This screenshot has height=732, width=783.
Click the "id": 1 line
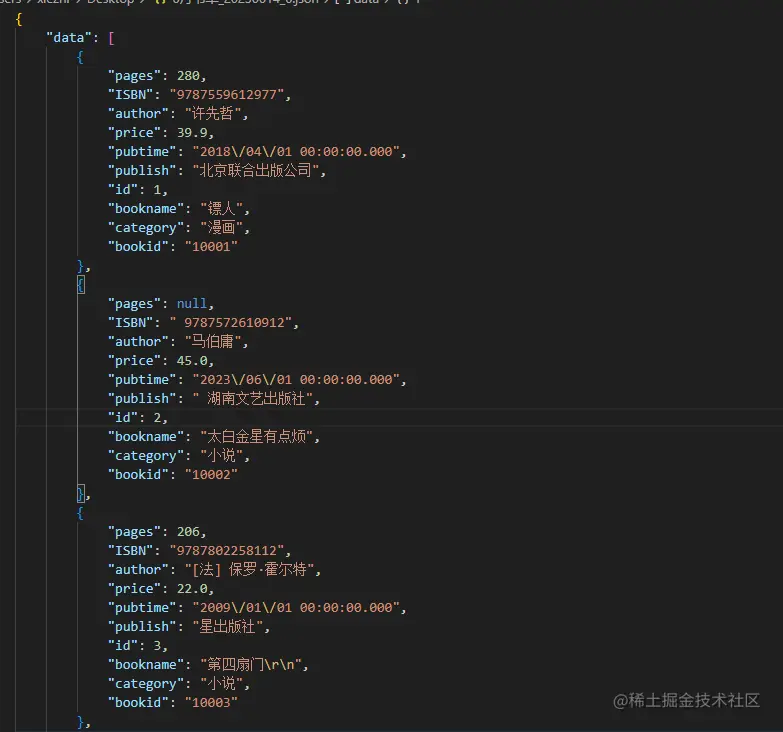pos(138,190)
